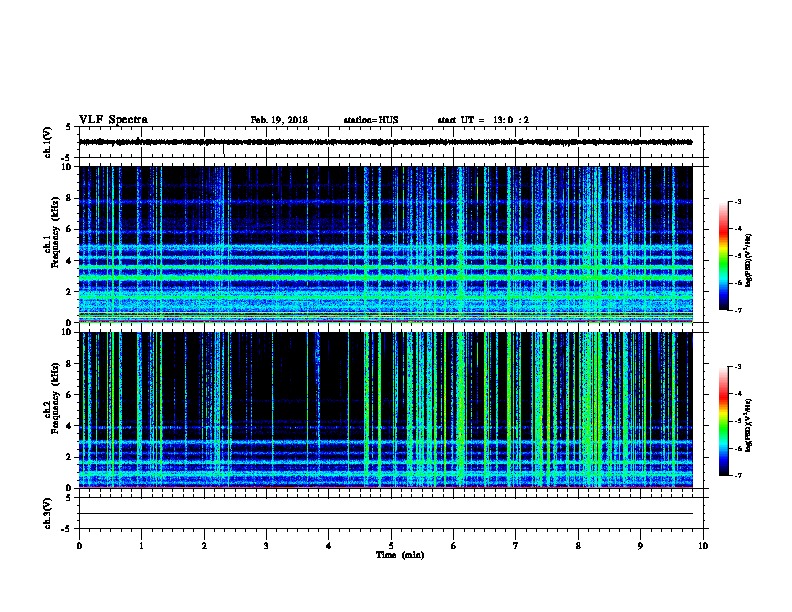This screenshot has height=612, width=792.
Task: Click the "-7" label on ch.2 color bar
Action: click(737, 475)
